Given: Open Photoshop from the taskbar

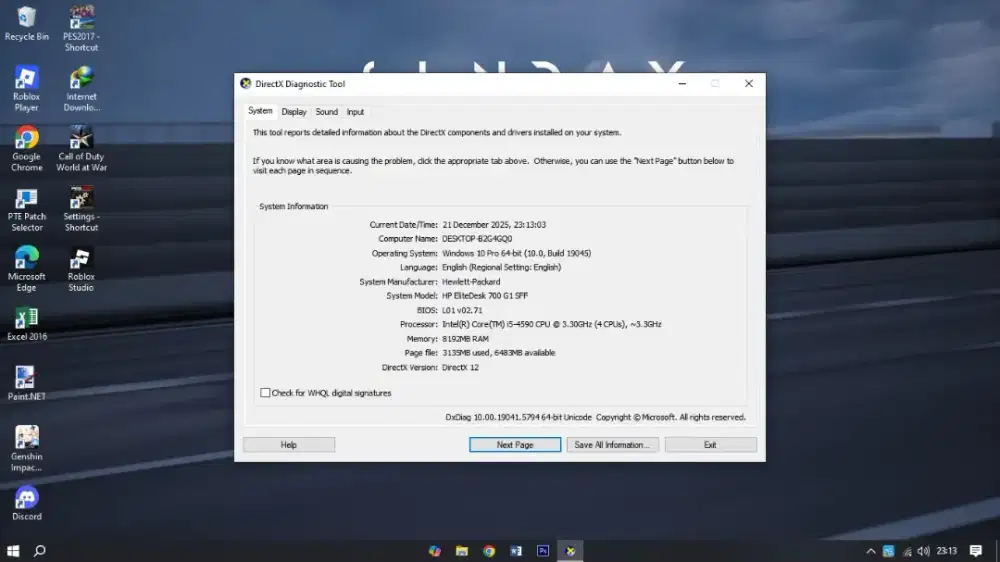Looking at the screenshot, I should coord(543,551).
